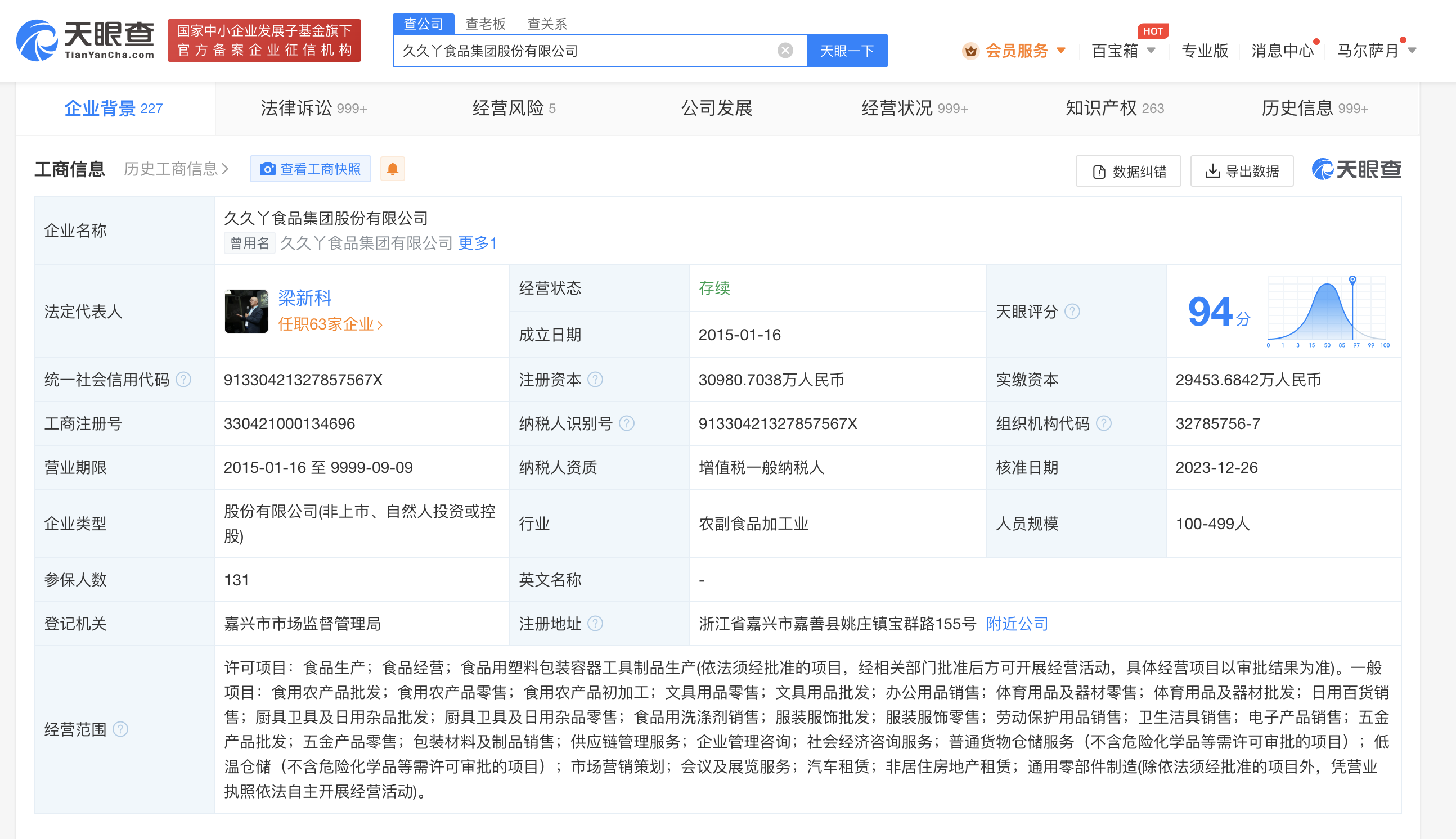Click help icon beside 统一社会信用代码
The height and width of the screenshot is (839, 1456).
point(183,380)
